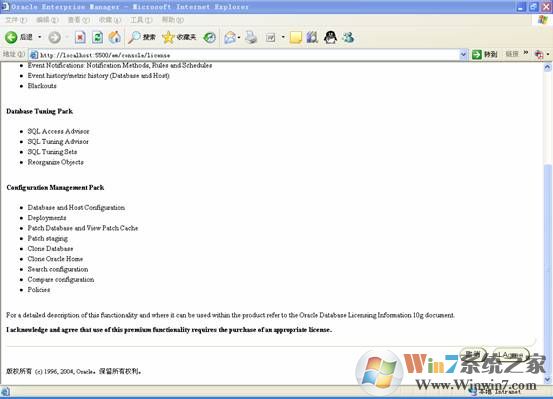553x399 pixels.
Task: Open the Back button history dropdown arrow
Action: click(40, 37)
